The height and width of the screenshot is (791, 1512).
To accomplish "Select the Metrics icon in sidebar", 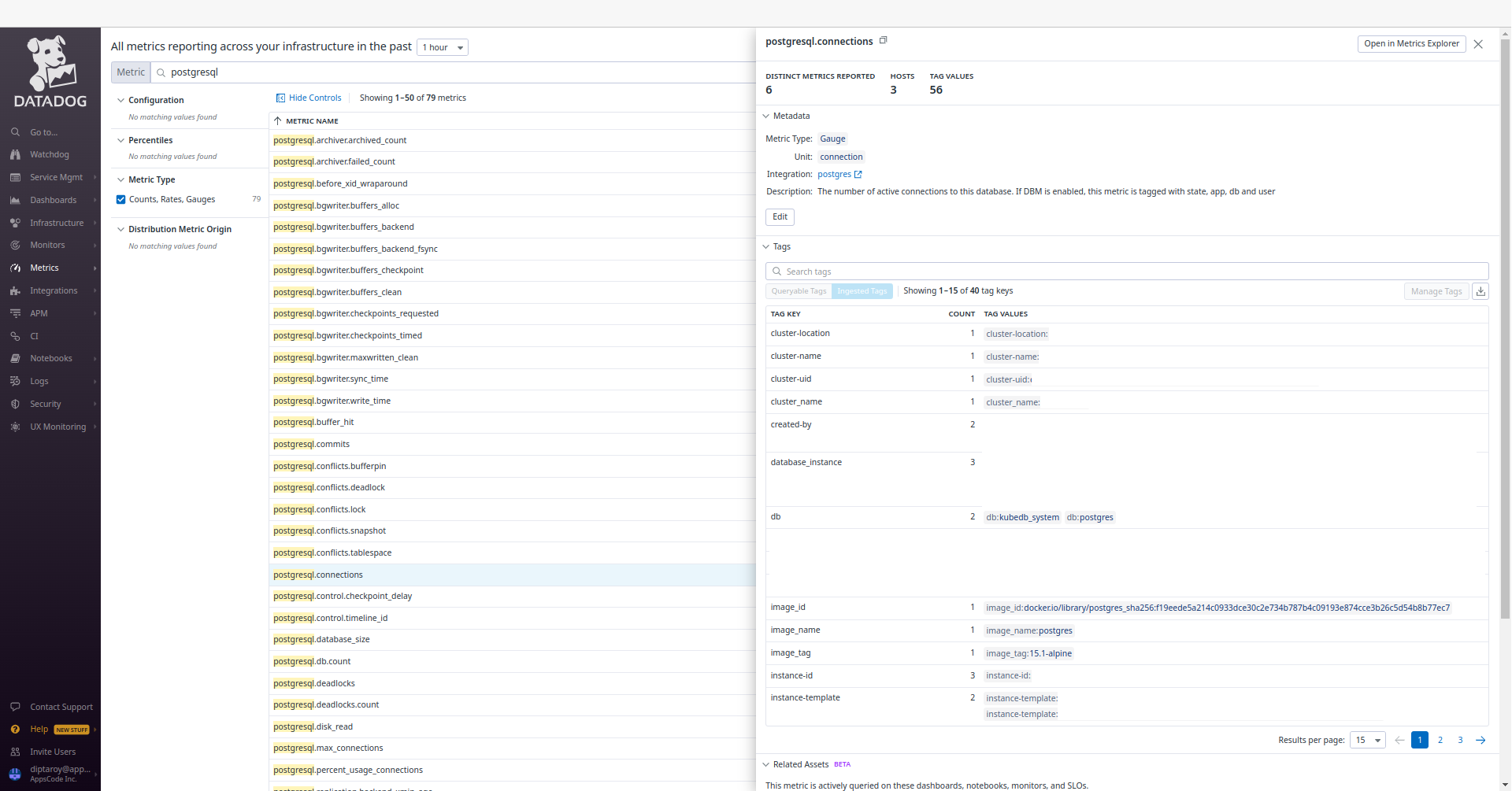I will (16, 268).
